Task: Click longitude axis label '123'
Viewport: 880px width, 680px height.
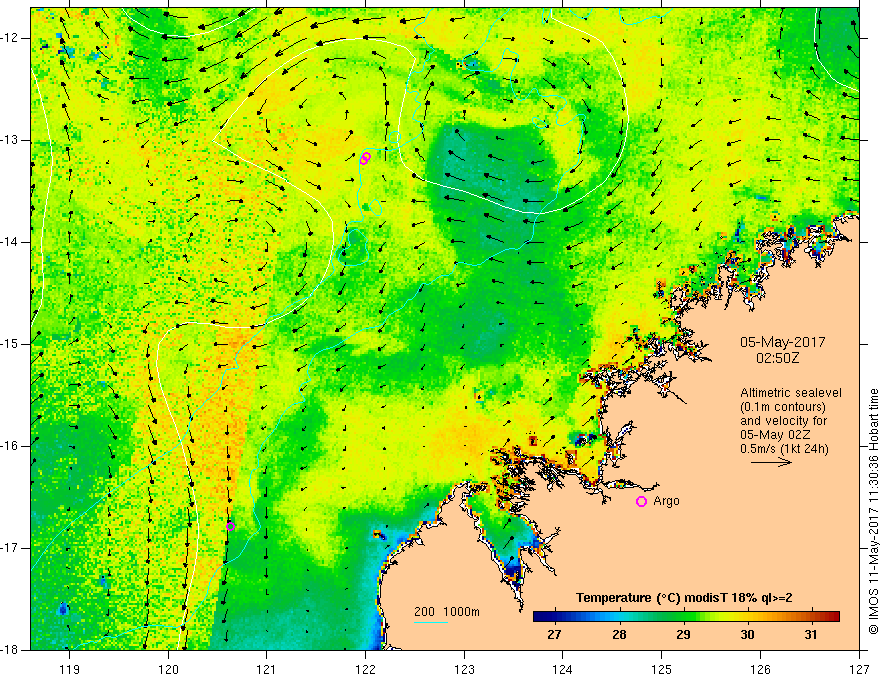Action: click(464, 669)
